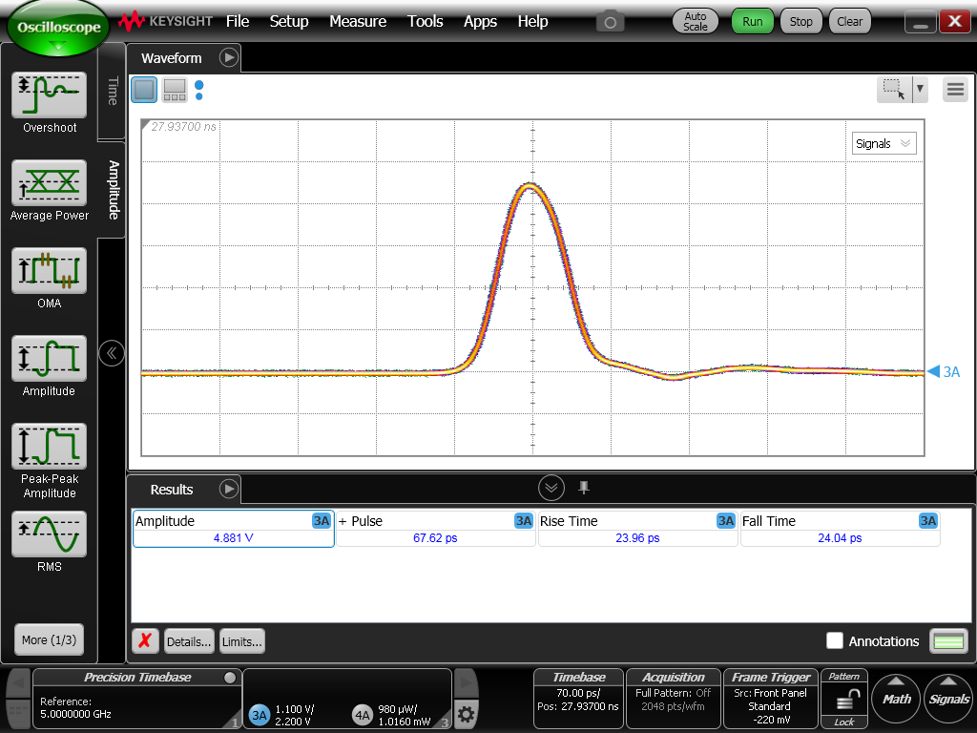Open the Math functions button
This screenshot has width=977, height=733.
pos(896,698)
